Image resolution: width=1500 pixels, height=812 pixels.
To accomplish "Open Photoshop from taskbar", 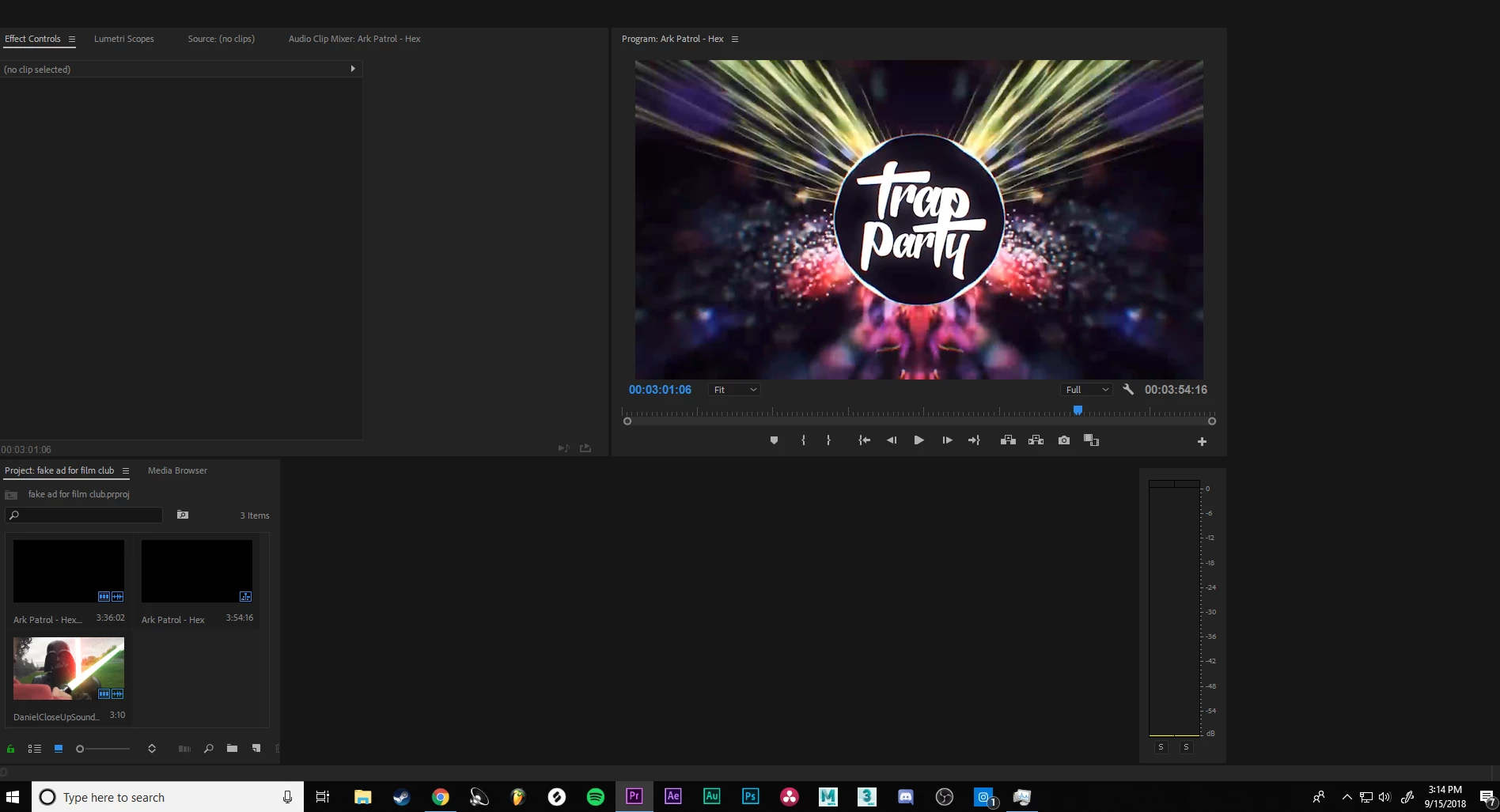I will [751, 796].
